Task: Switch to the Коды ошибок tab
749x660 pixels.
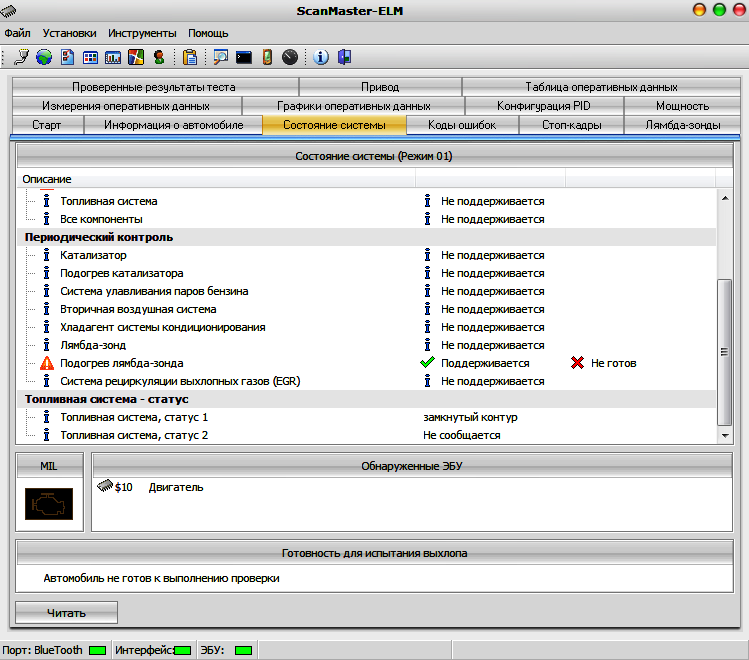Action: (x=461, y=125)
